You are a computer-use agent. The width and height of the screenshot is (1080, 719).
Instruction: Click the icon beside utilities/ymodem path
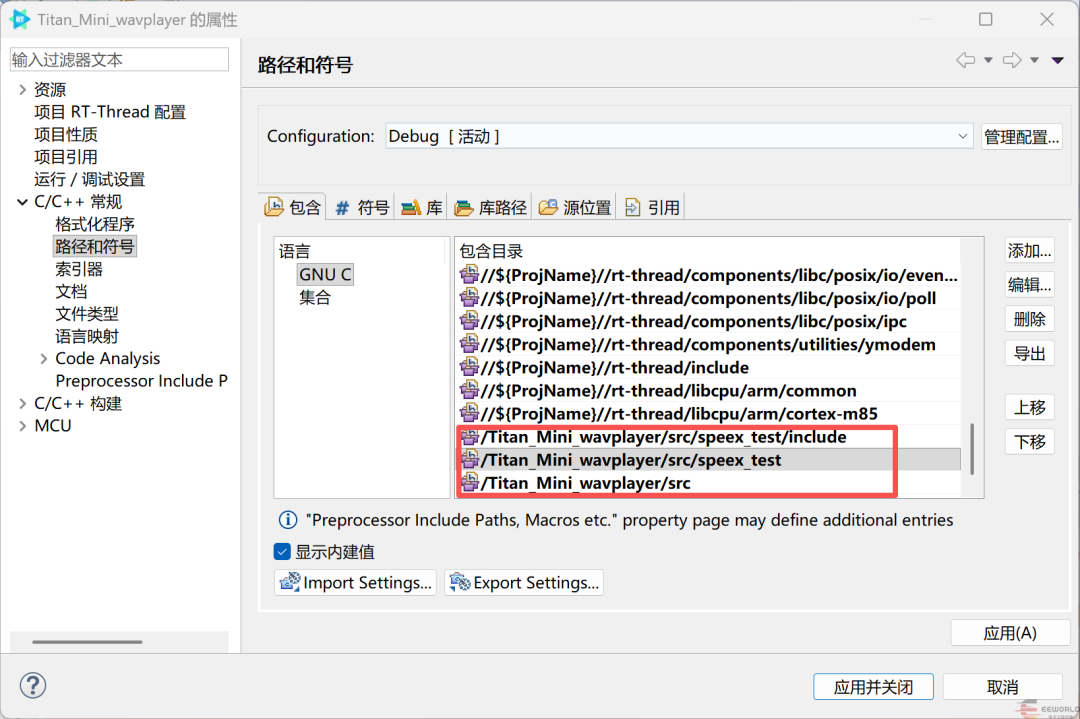coord(469,344)
